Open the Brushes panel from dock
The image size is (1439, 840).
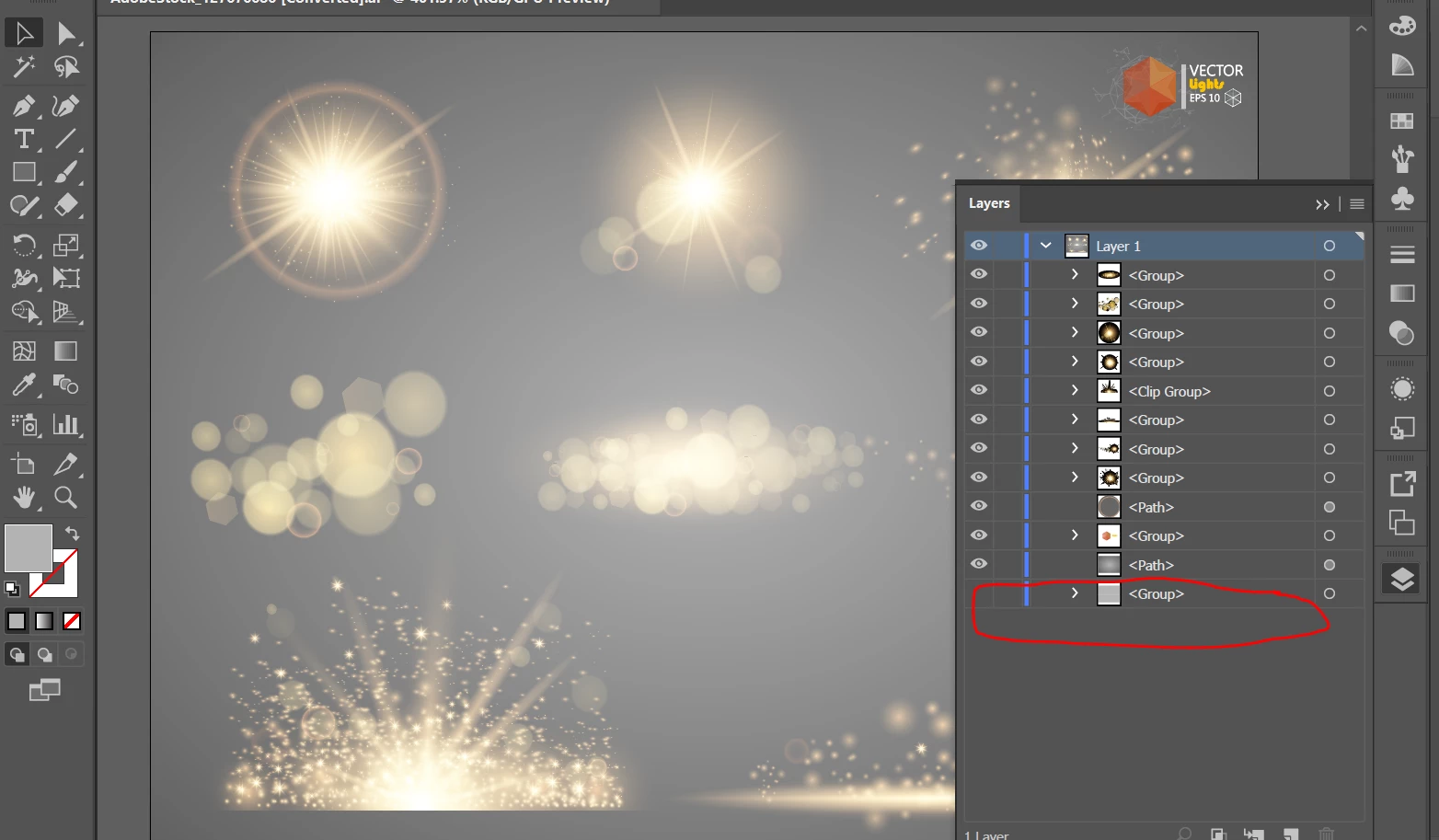(x=1402, y=159)
